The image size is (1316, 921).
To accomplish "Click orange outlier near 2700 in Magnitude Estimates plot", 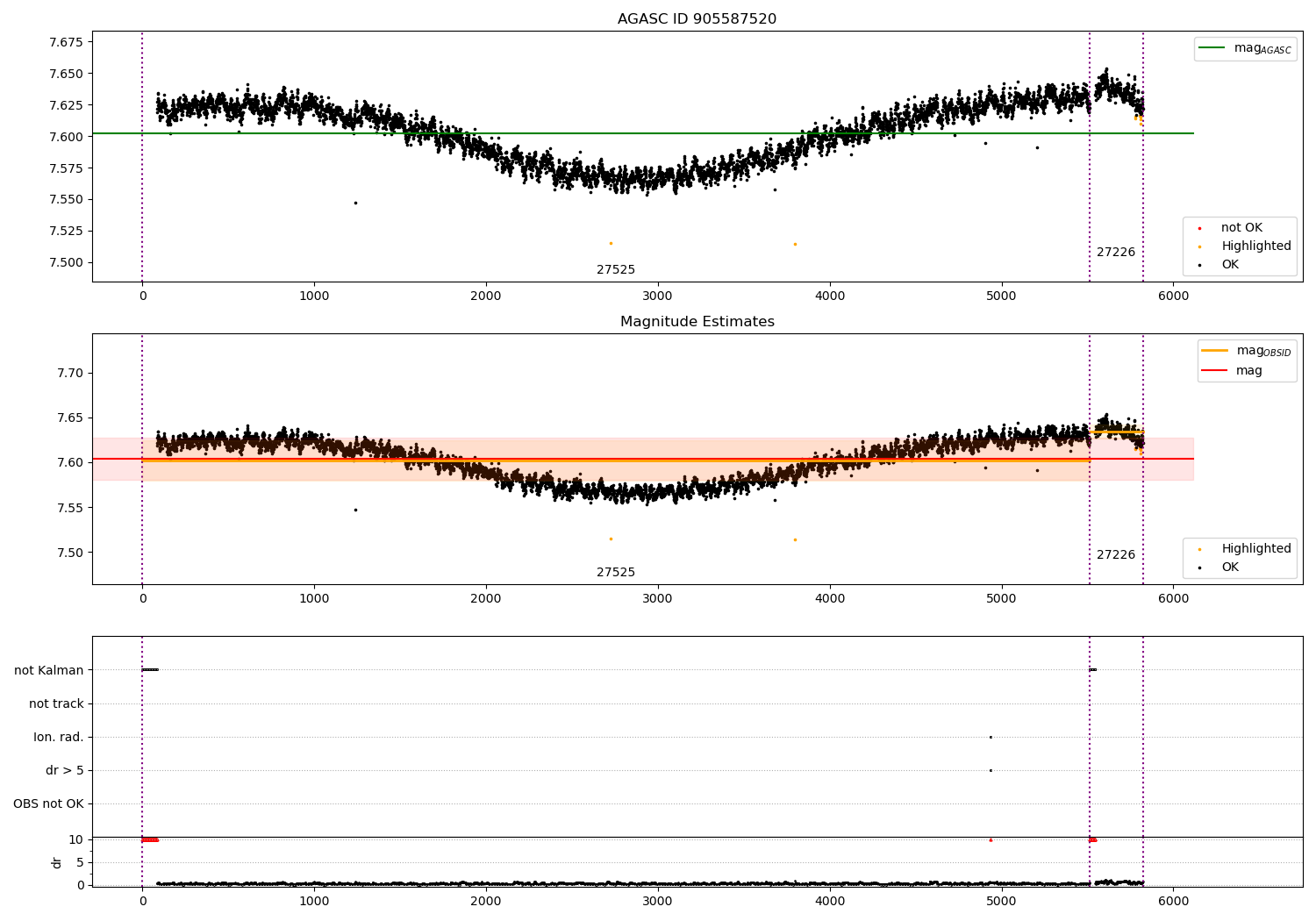I will click(611, 539).
